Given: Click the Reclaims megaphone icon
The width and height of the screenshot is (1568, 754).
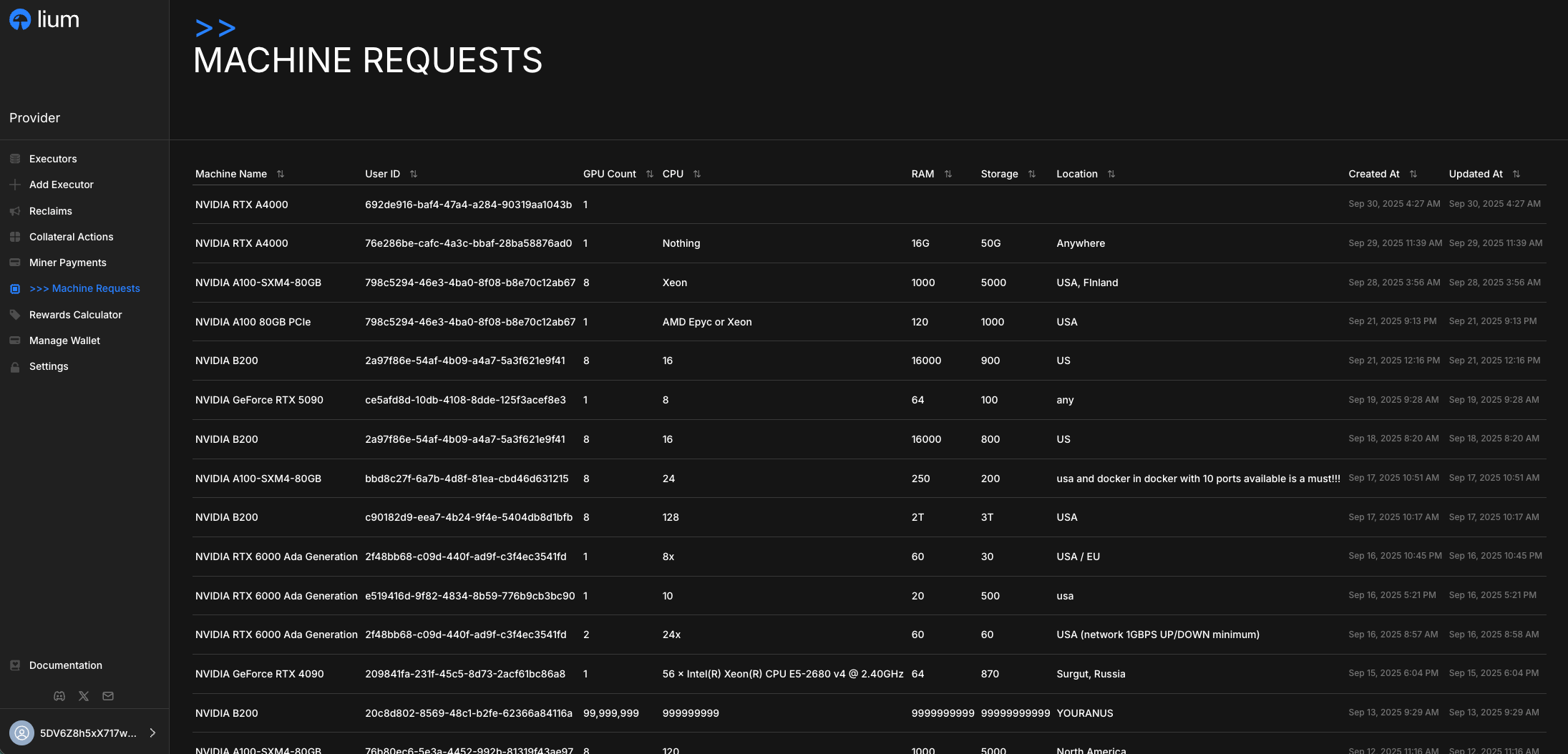Looking at the screenshot, I should click(x=15, y=211).
